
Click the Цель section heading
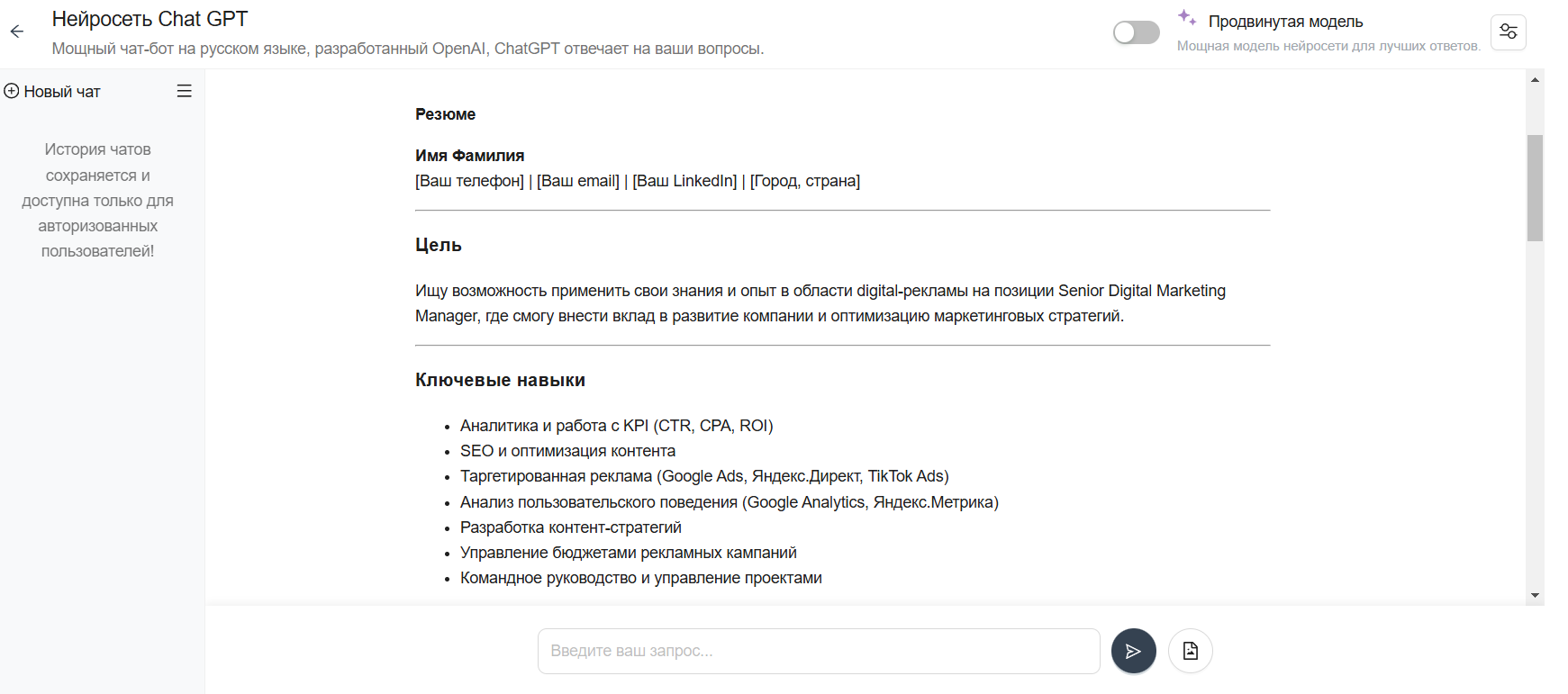[439, 245]
